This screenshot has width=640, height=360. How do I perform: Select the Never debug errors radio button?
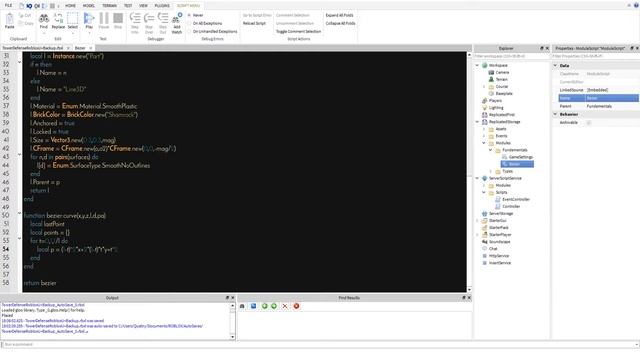189,15
